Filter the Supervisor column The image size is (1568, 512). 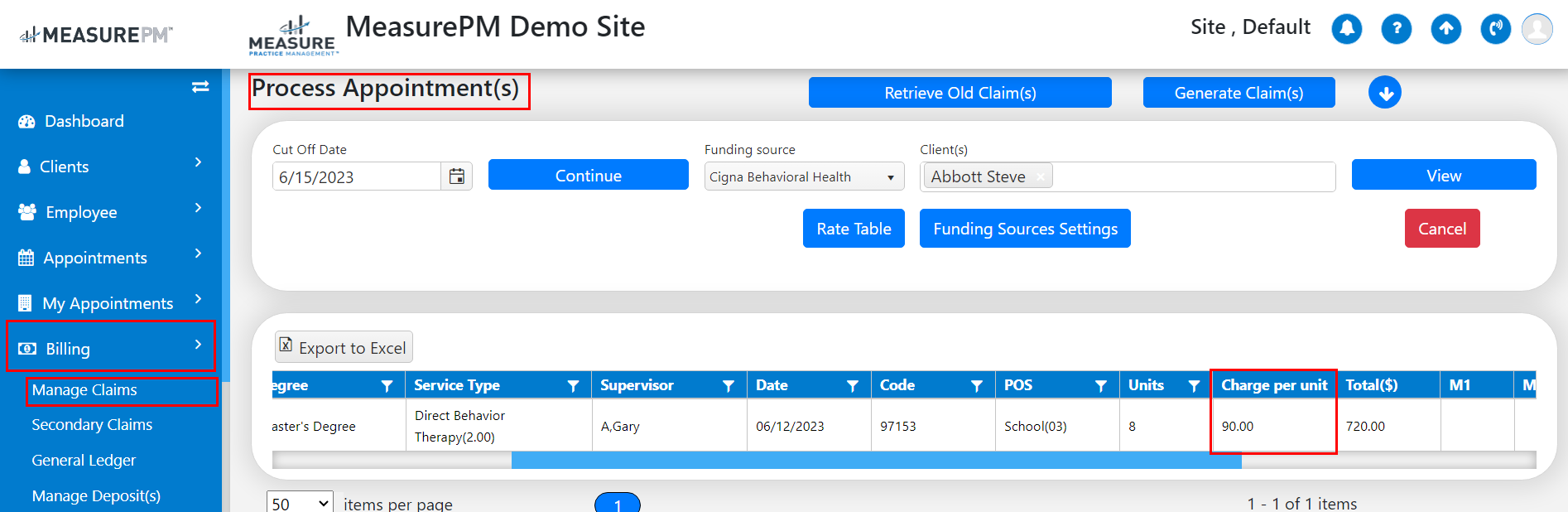tap(729, 385)
